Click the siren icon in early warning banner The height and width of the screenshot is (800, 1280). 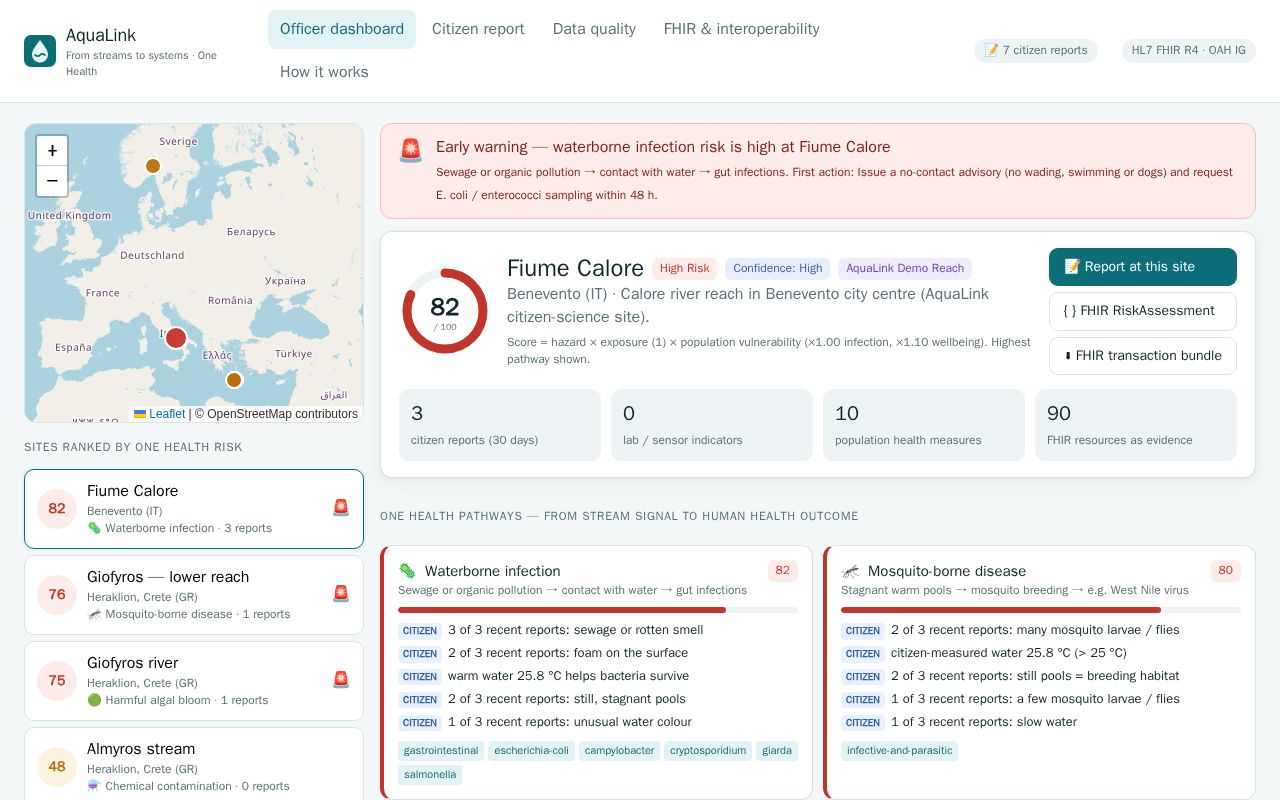[x=411, y=151]
